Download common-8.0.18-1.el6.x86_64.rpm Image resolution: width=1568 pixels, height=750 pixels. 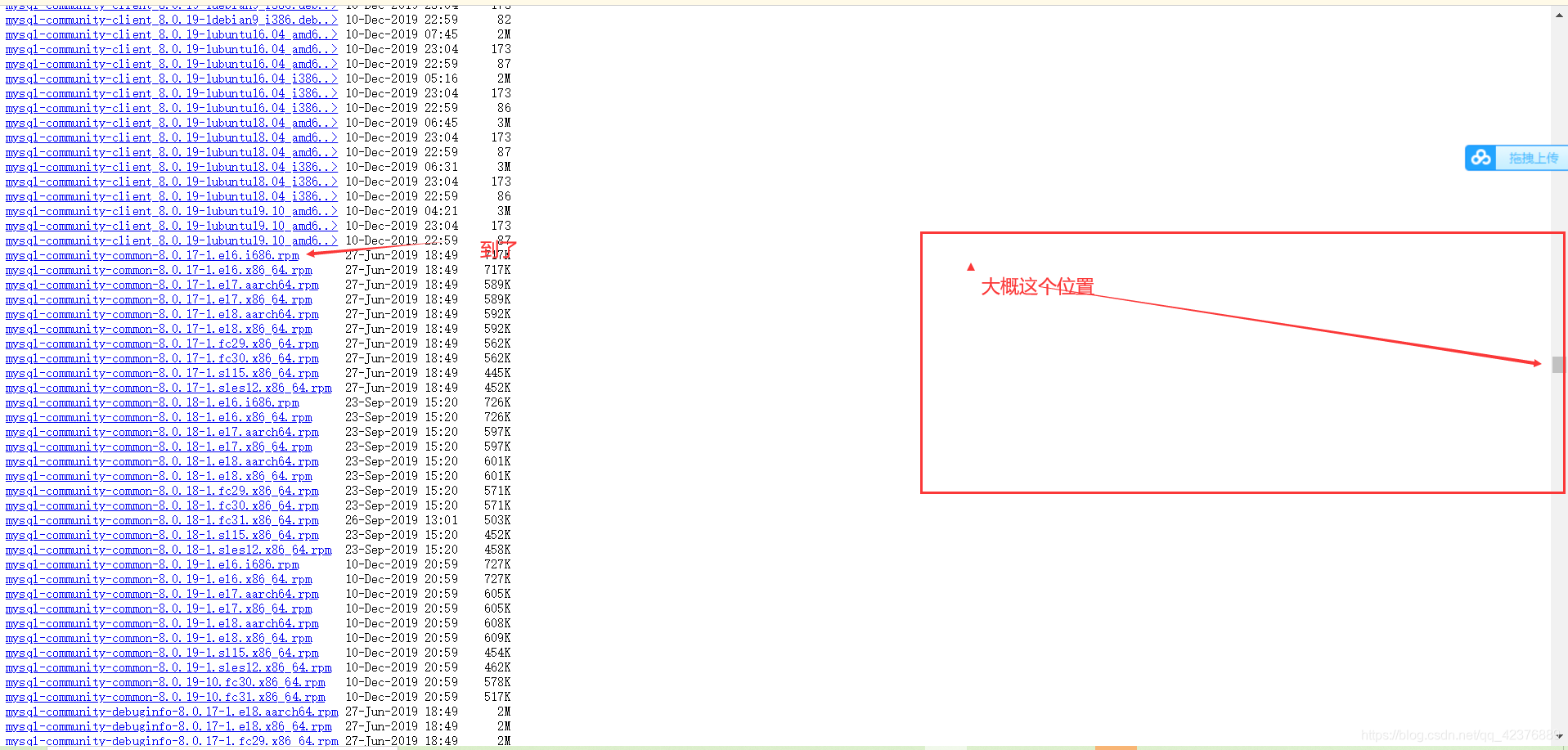pyautogui.click(x=159, y=417)
